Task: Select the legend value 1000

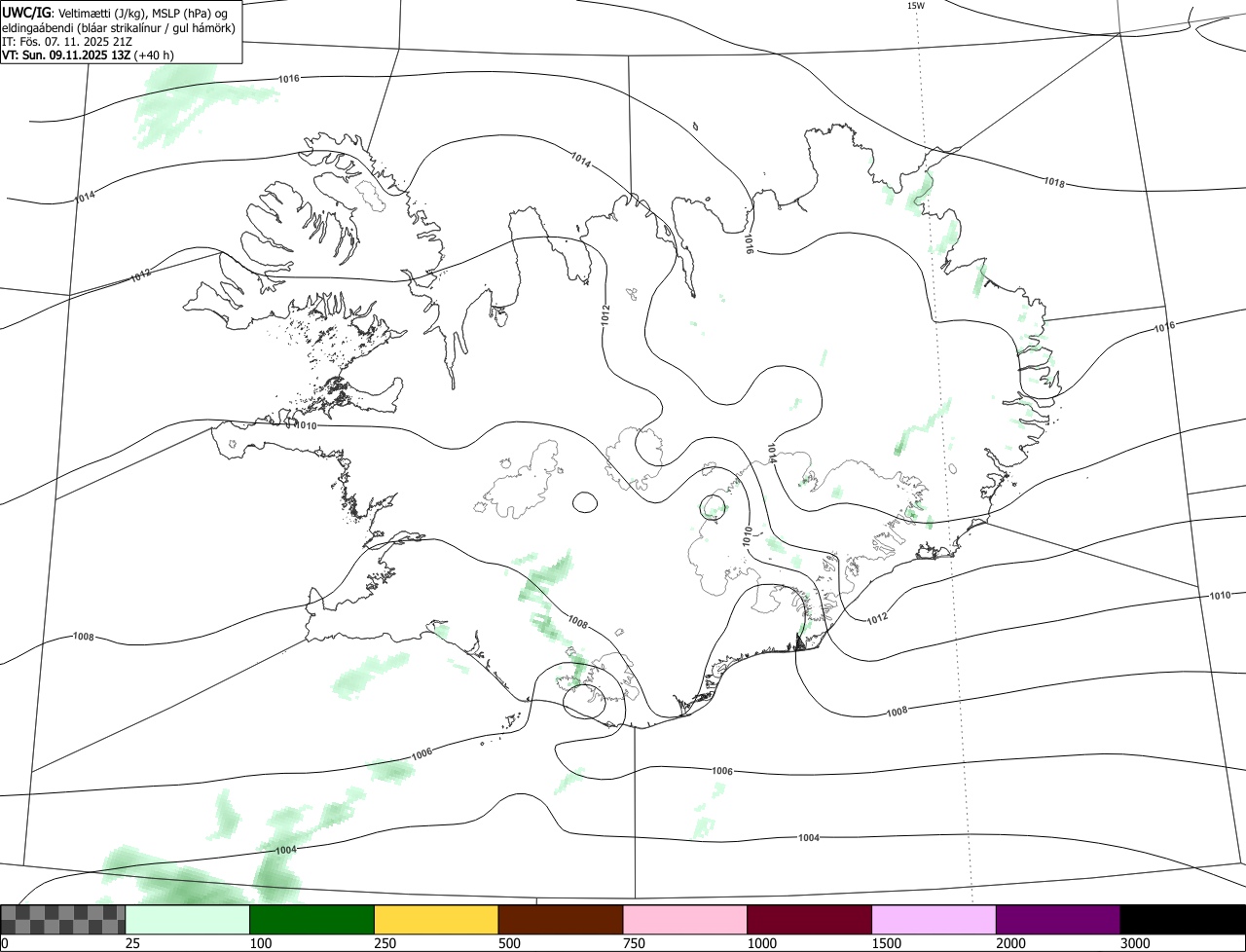Action: [762, 943]
